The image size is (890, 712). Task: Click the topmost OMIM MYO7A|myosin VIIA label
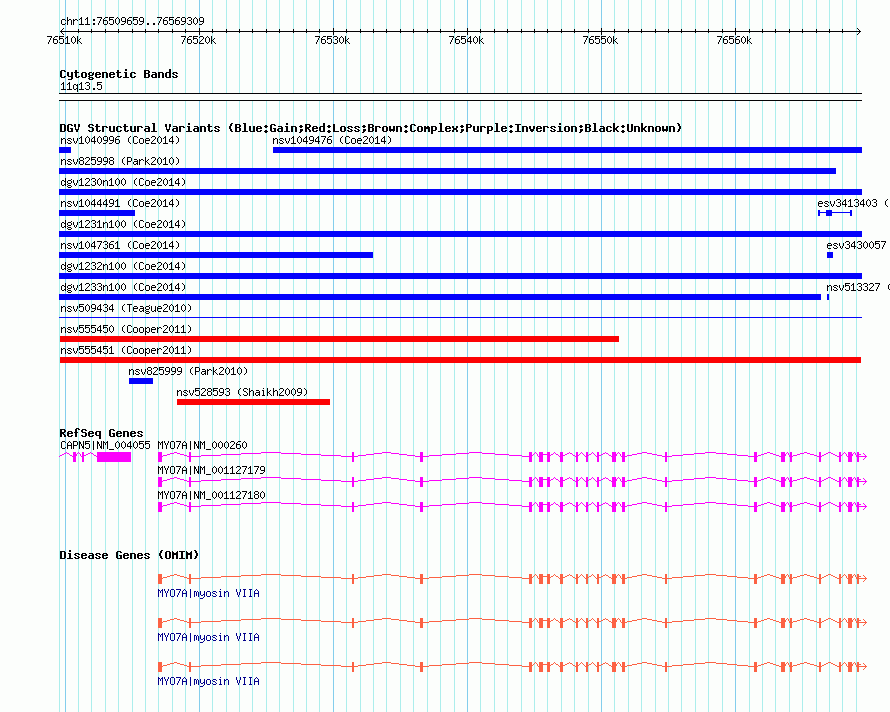click(x=208, y=593)
